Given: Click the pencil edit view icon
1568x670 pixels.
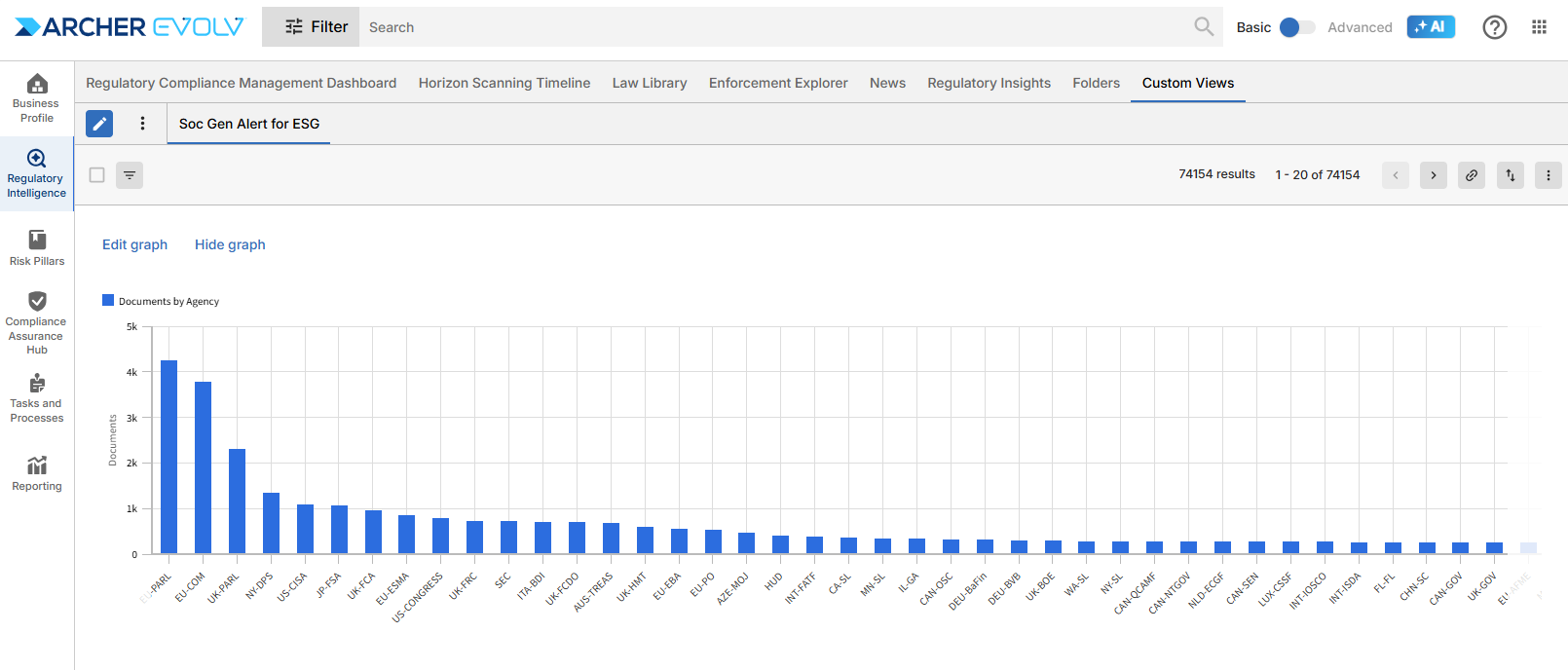Looking at the screenshot, I should point(99,124).
